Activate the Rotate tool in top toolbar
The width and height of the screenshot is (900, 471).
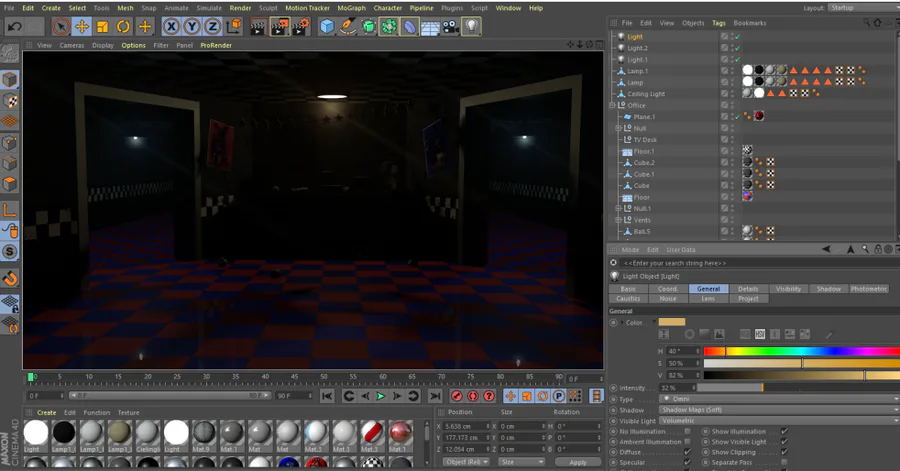[x=123, y=26]
